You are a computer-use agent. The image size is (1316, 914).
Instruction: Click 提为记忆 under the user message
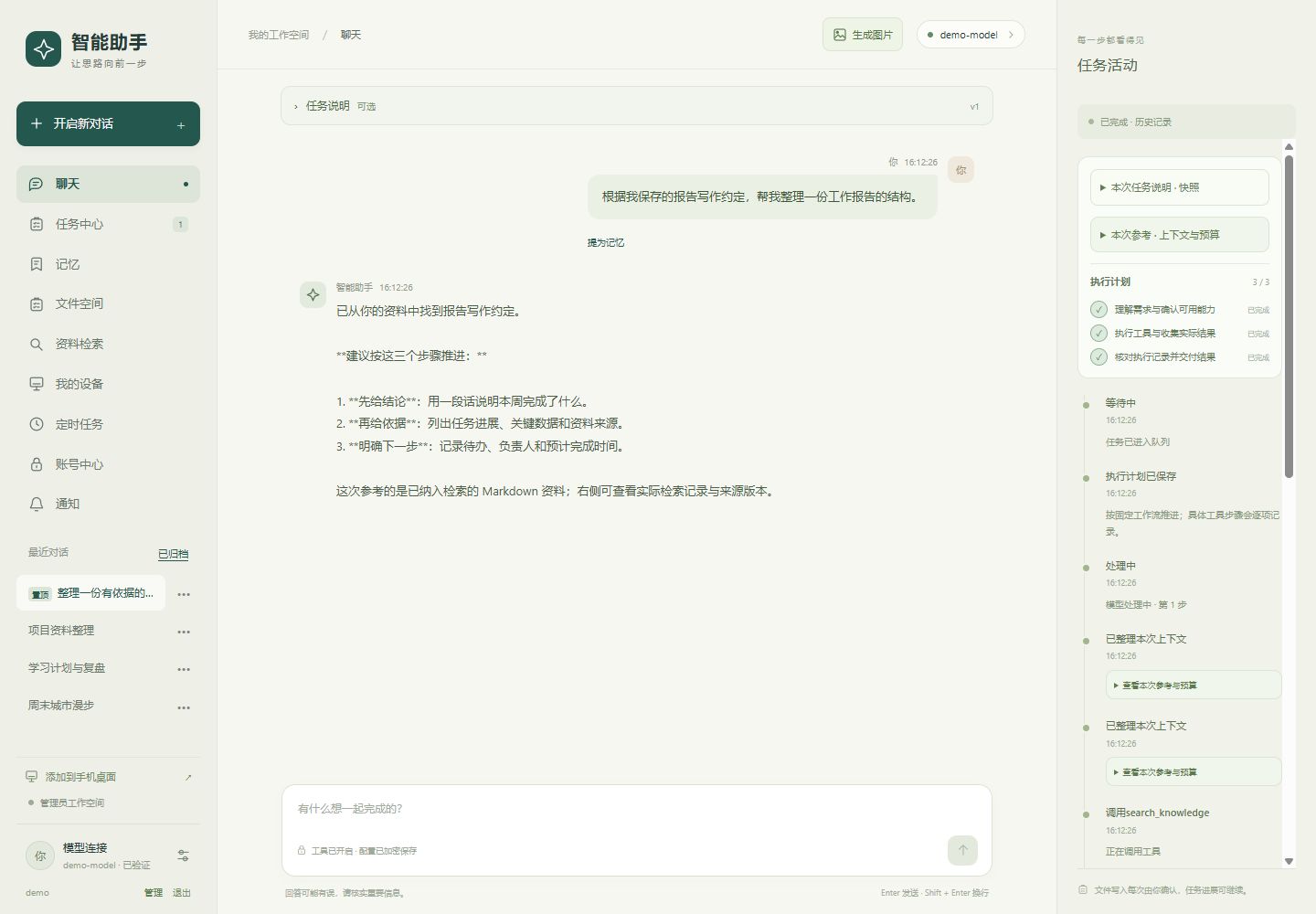tap(606, 242)
